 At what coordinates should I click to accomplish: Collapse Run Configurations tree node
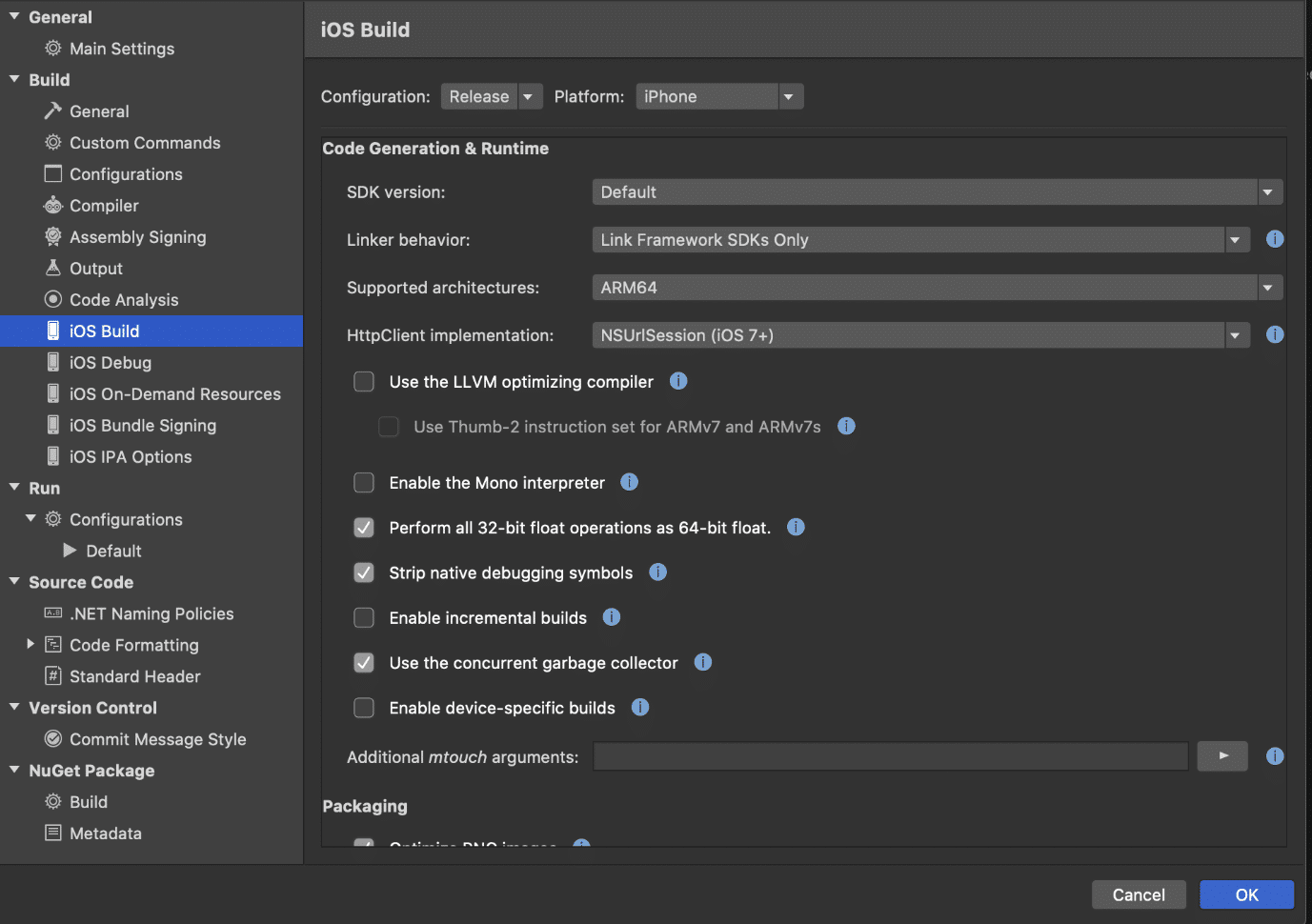point(30,518)
